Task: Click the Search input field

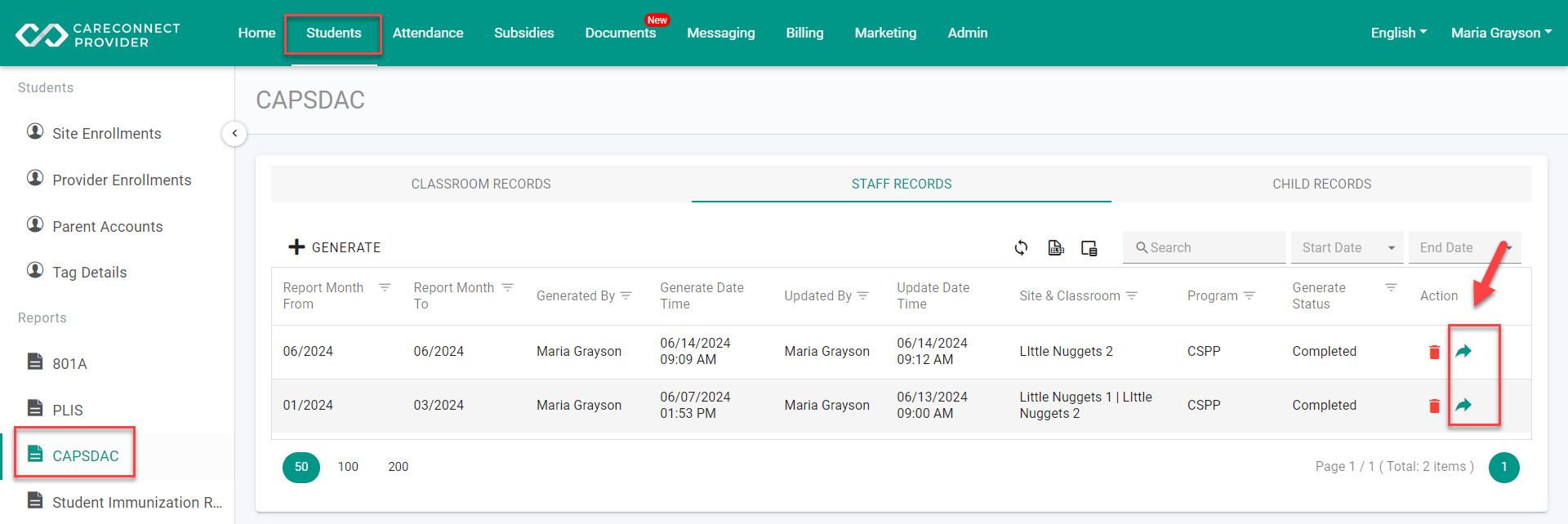Action: point(1205,247)
